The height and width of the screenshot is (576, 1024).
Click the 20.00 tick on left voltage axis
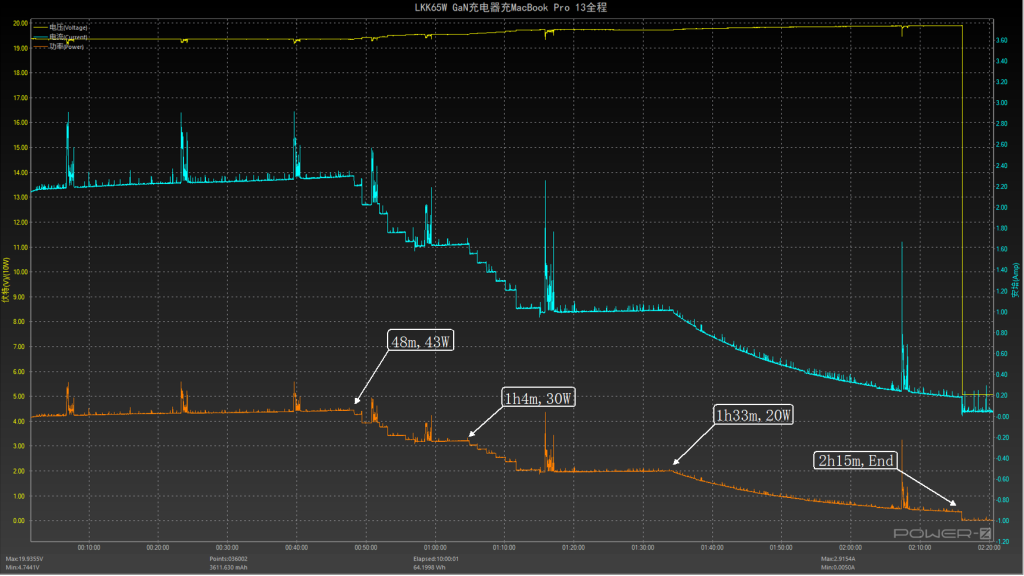coord(20,23)
